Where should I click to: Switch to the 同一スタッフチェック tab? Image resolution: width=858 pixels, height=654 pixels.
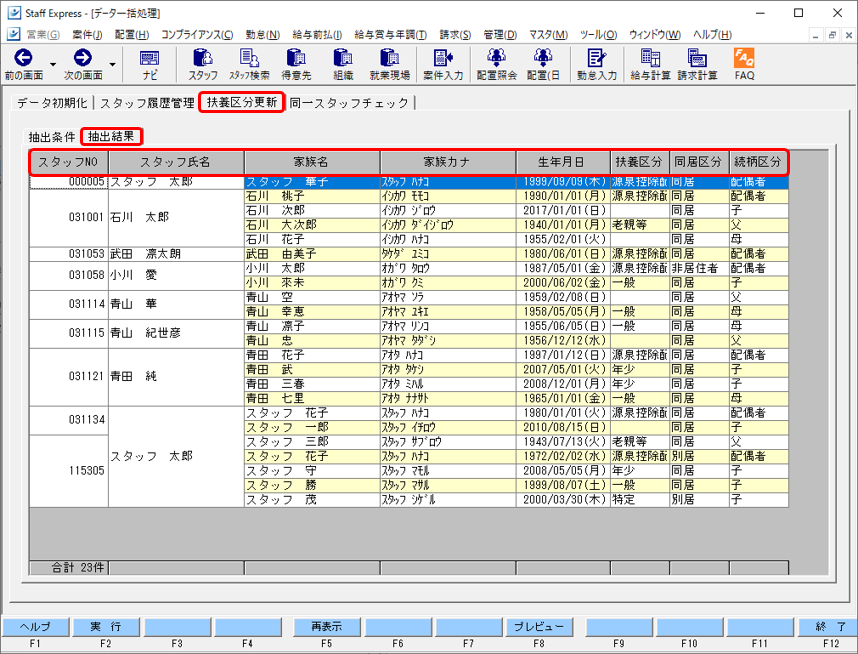[349, 103]
